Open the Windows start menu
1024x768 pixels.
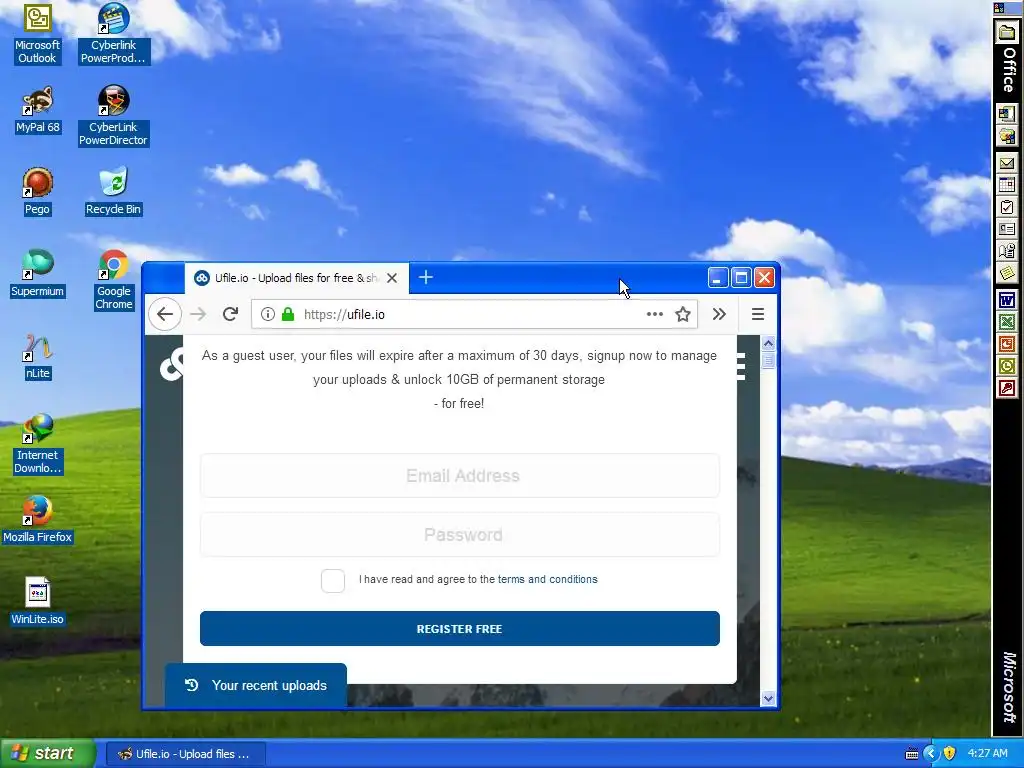(48, 754)
